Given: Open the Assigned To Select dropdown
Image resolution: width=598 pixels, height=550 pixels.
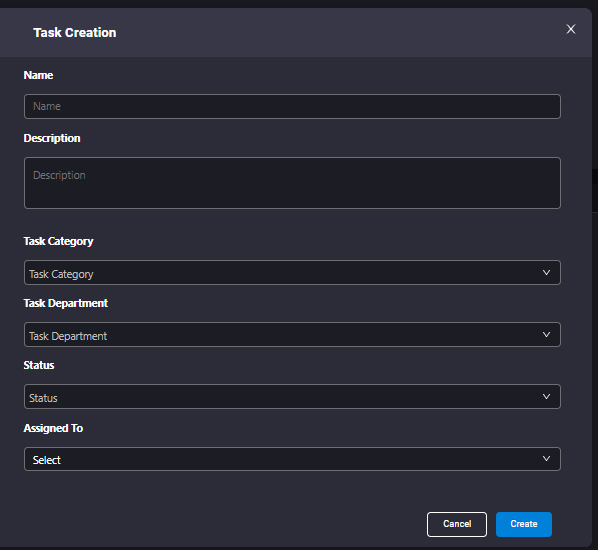Looking at the screenshot, I should click(292, 459).
